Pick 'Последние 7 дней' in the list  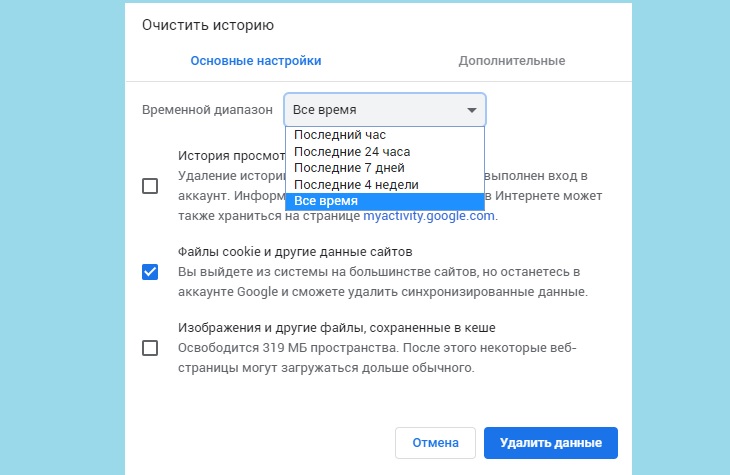click(x=350, y=168)
